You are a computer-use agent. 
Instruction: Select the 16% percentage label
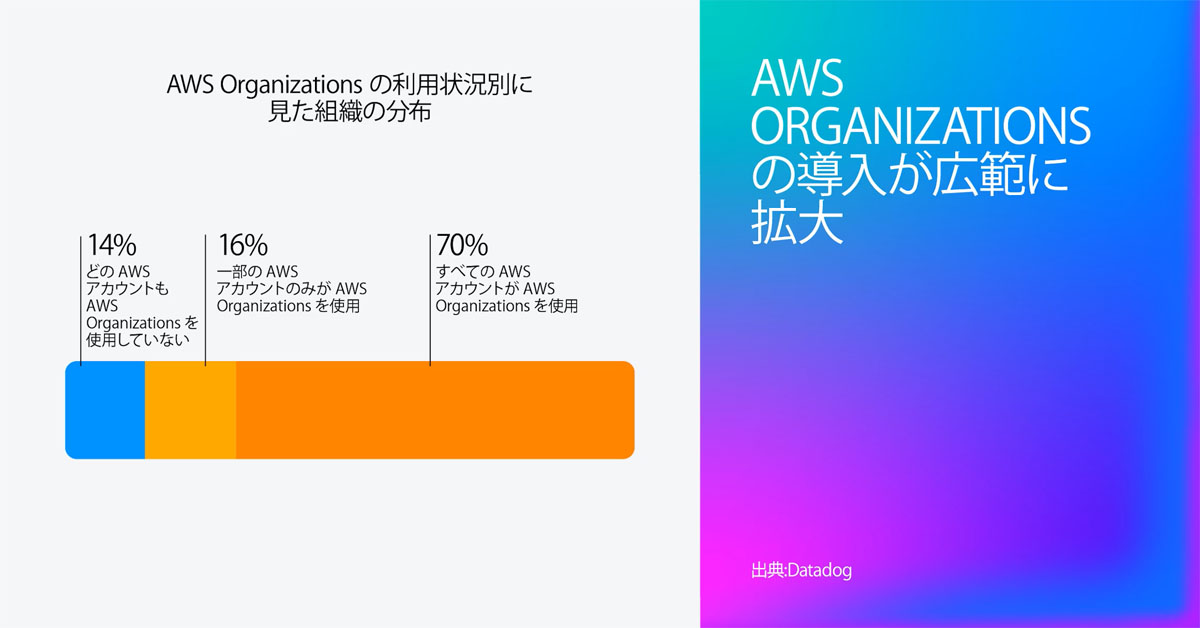pyautogui.click(x=242, y=245)
